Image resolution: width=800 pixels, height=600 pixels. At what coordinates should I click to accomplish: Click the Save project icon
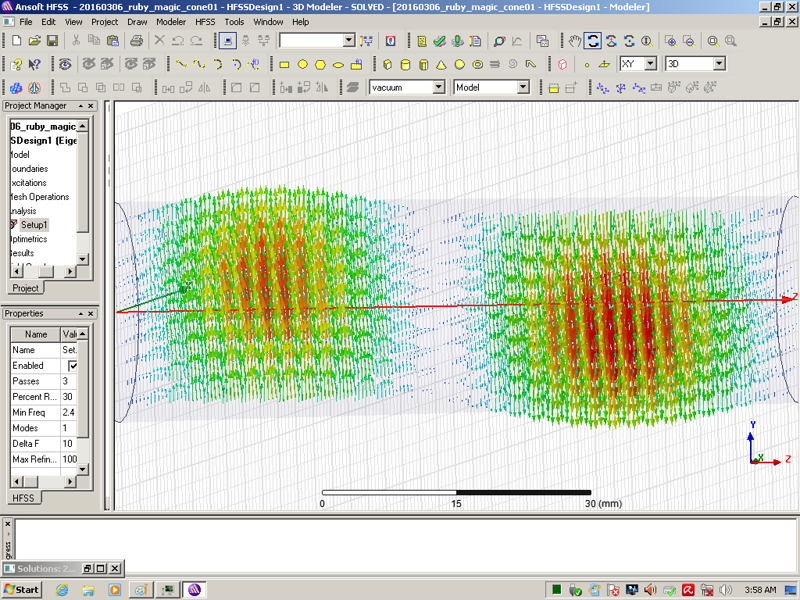[x=52, y=41]
